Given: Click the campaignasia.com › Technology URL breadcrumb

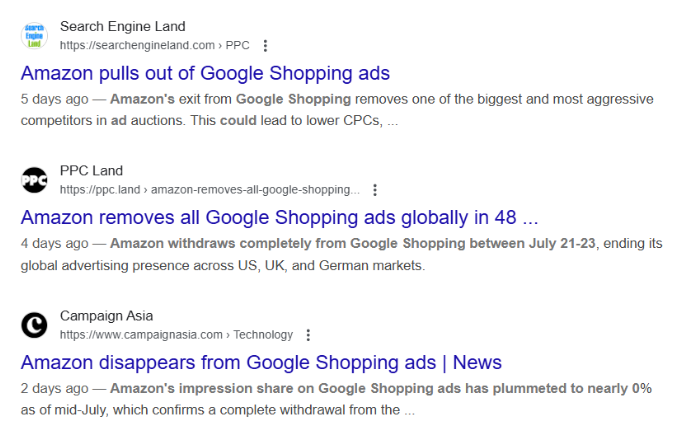Looking at the screenshot, I should point(176,335).
